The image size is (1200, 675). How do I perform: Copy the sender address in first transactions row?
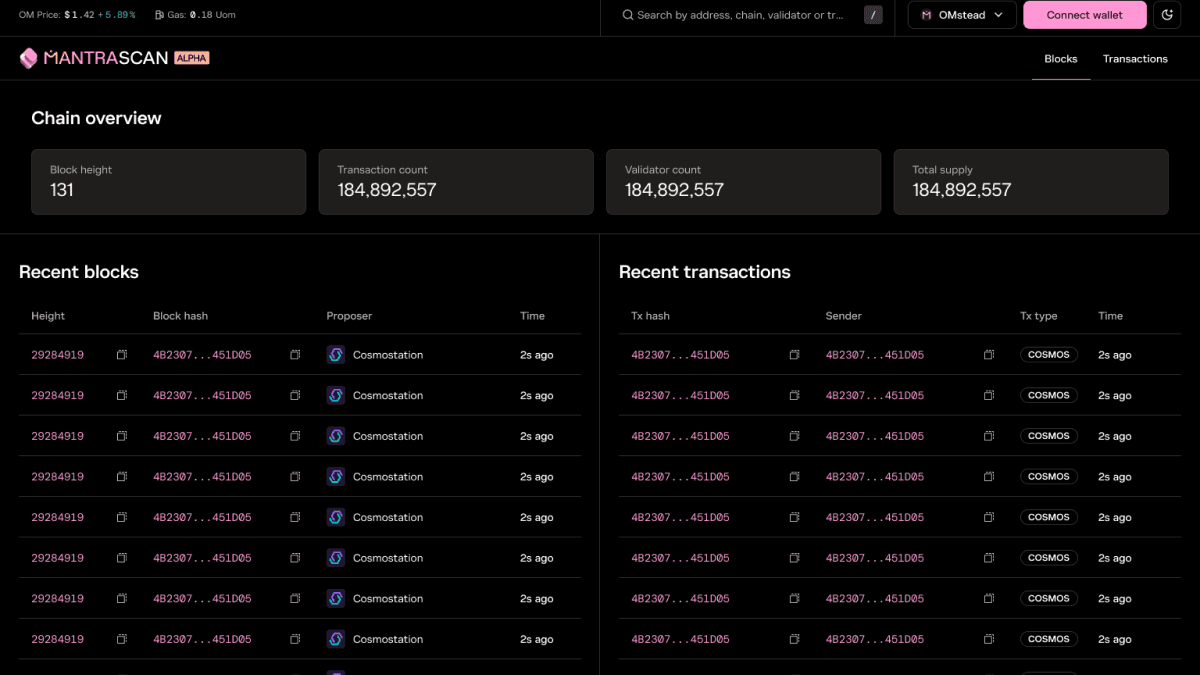[x=989, y=355]
